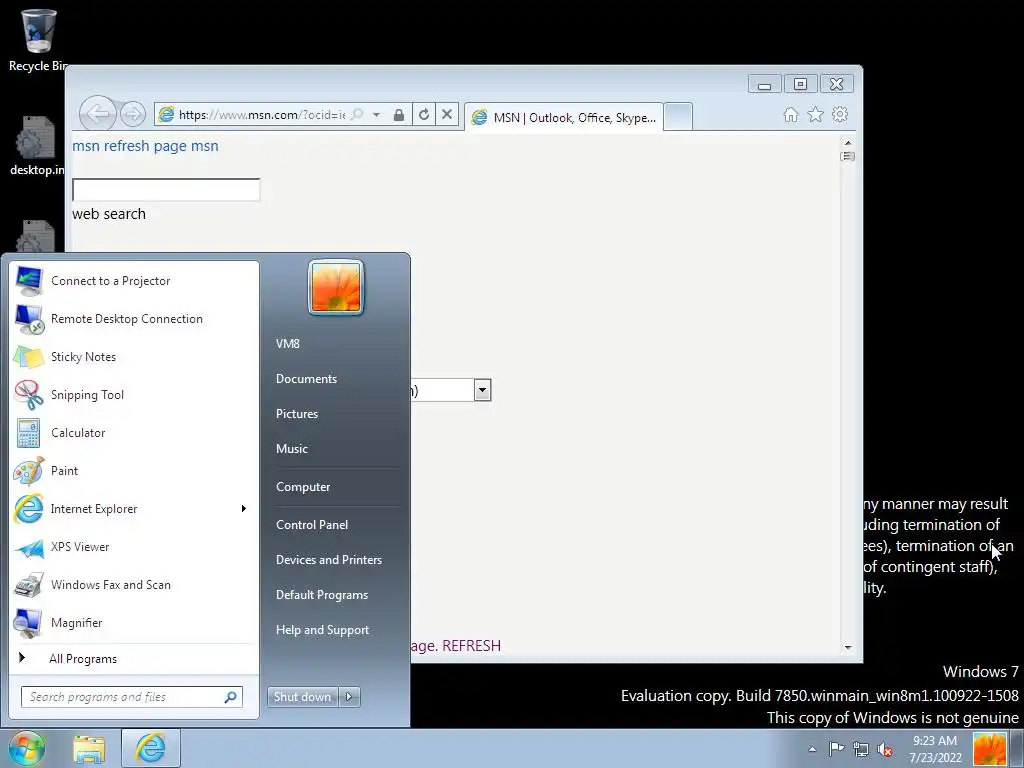The image size is (1024, 768).
Task: Click the clock showing 9:23 AM
Action: (x=935, y=749)
